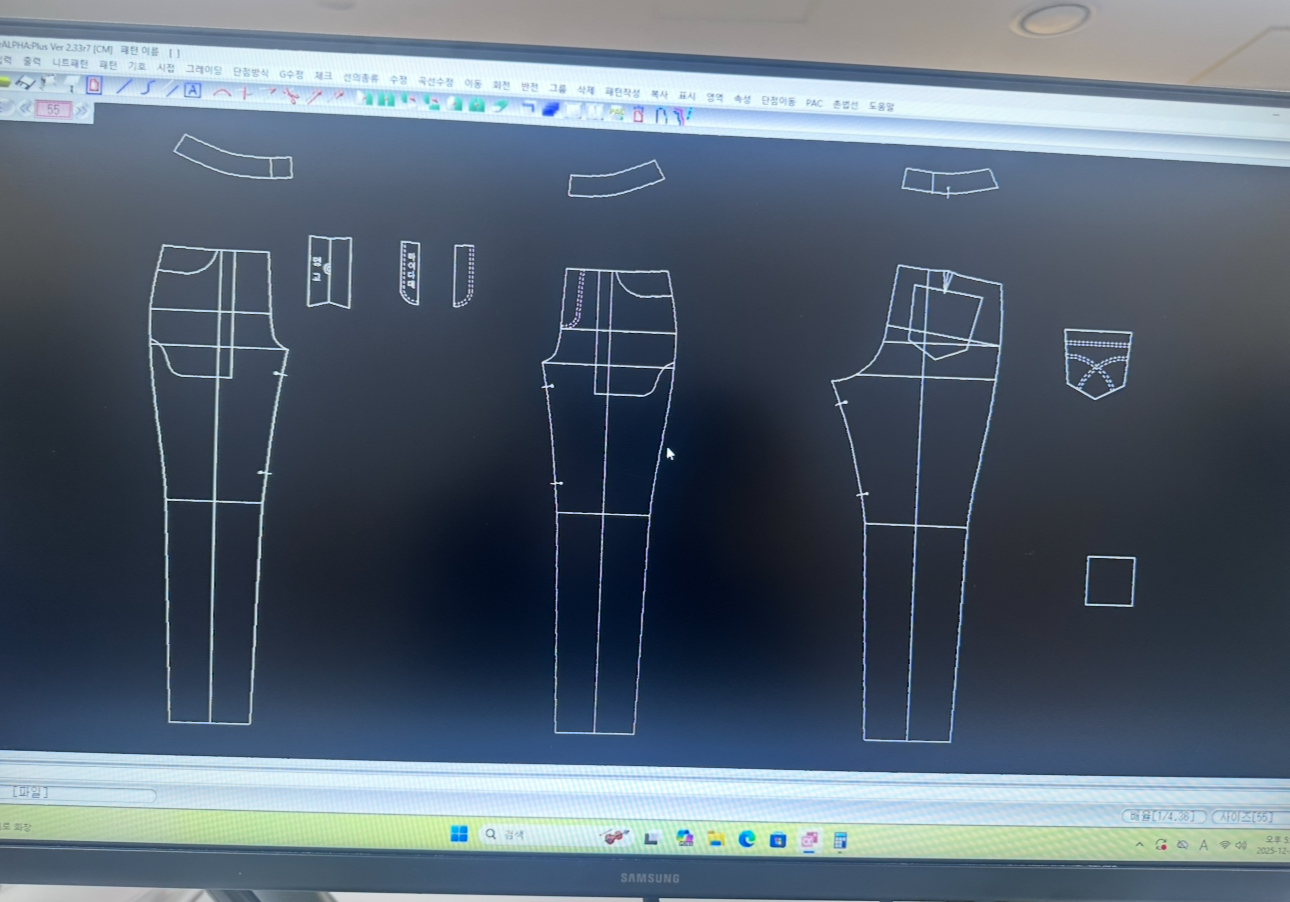
Task: Expand the system tray hidden icons chevron
Action: (1139, 845)
